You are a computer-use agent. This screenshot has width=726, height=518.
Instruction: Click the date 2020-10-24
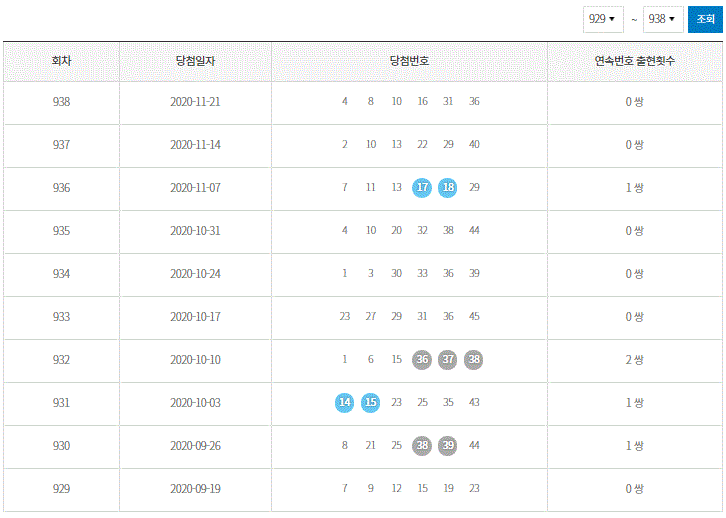195,274
